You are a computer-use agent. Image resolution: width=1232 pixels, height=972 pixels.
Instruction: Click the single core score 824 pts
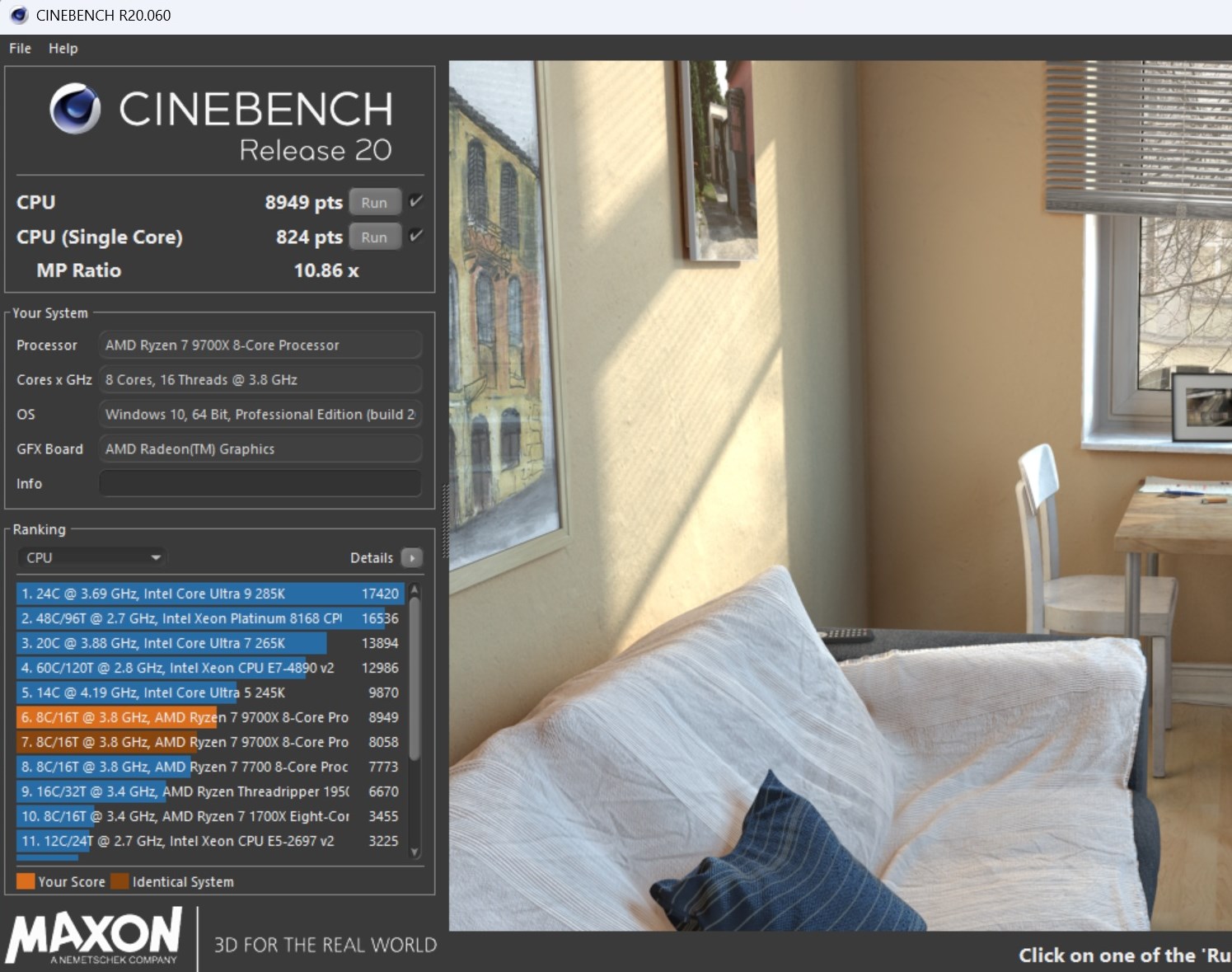point(309,237)
